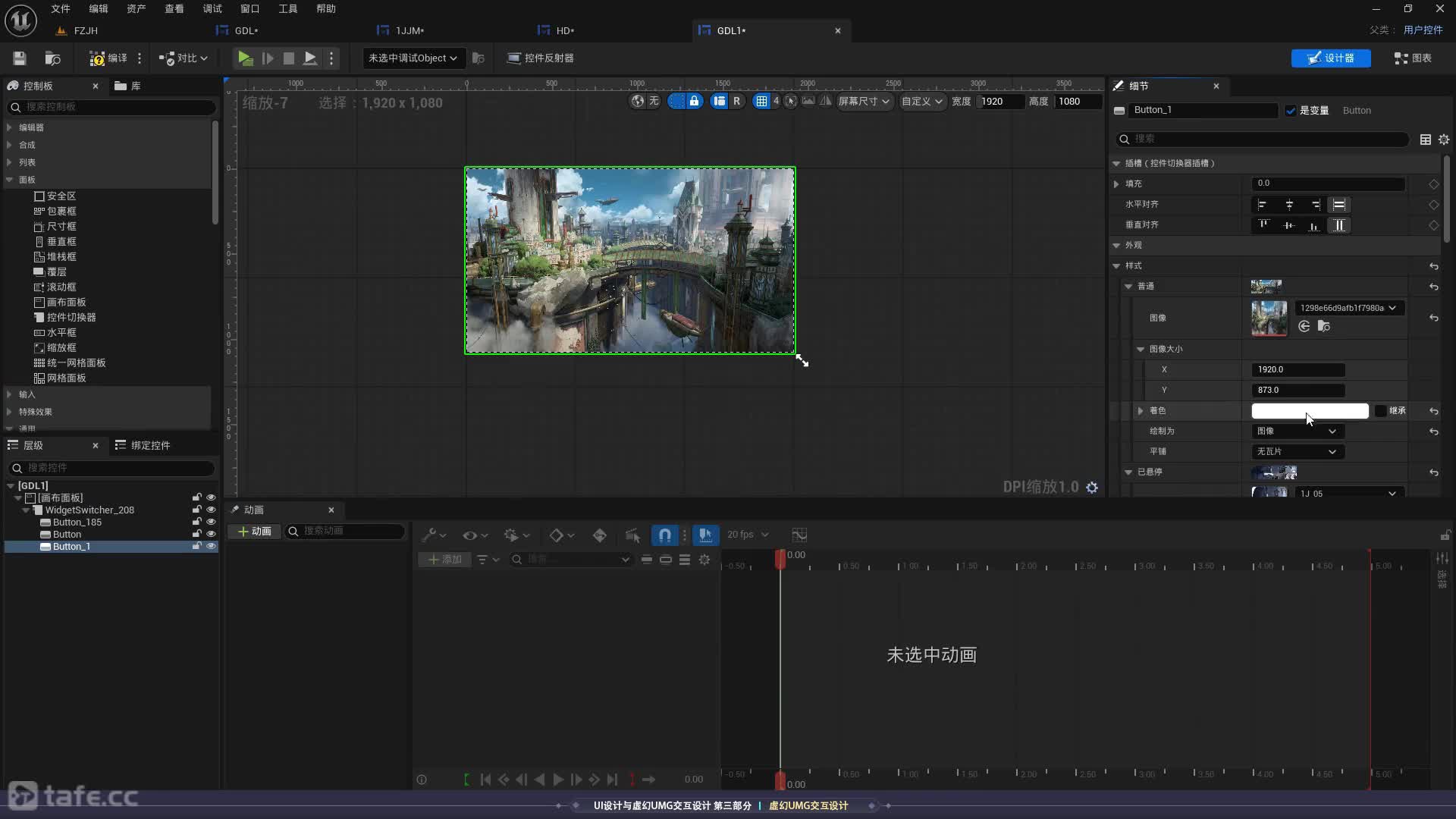Expand the 绘制为 dropdown set to 图像
This screenshot has width=1456, height=819.
(x=1297, y=431)
